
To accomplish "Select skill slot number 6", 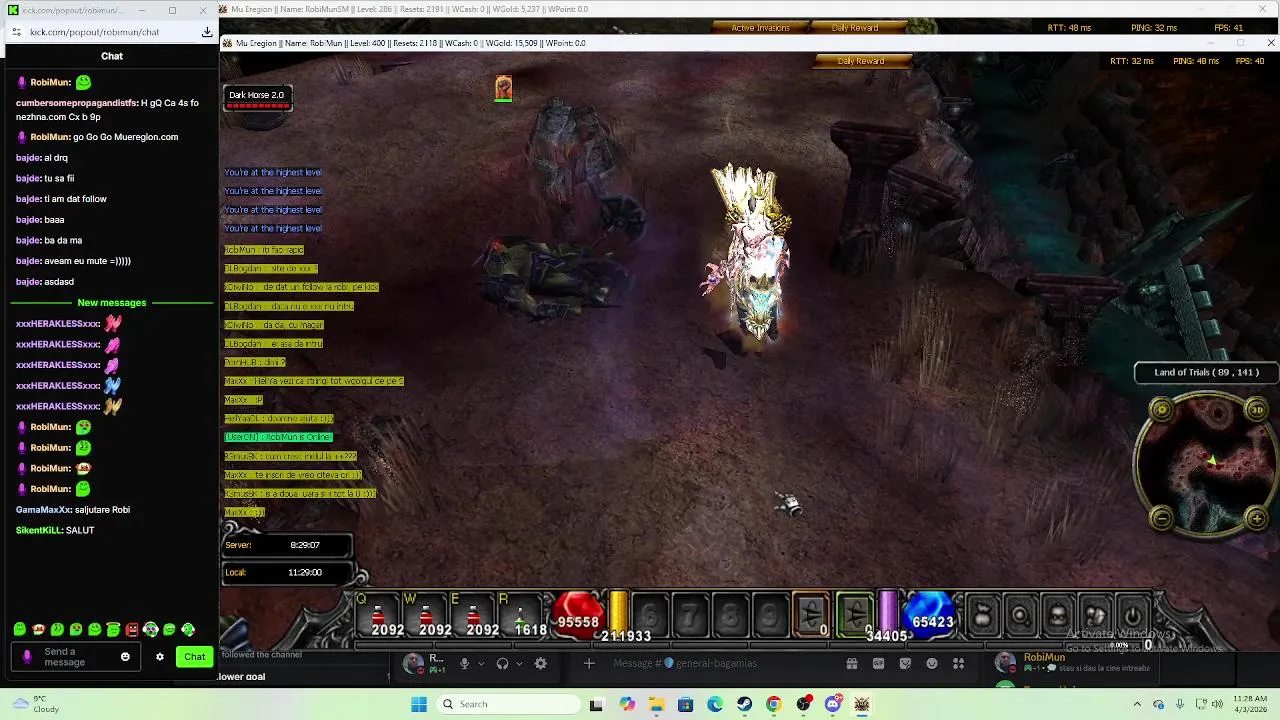I will (x=651, y=615).
